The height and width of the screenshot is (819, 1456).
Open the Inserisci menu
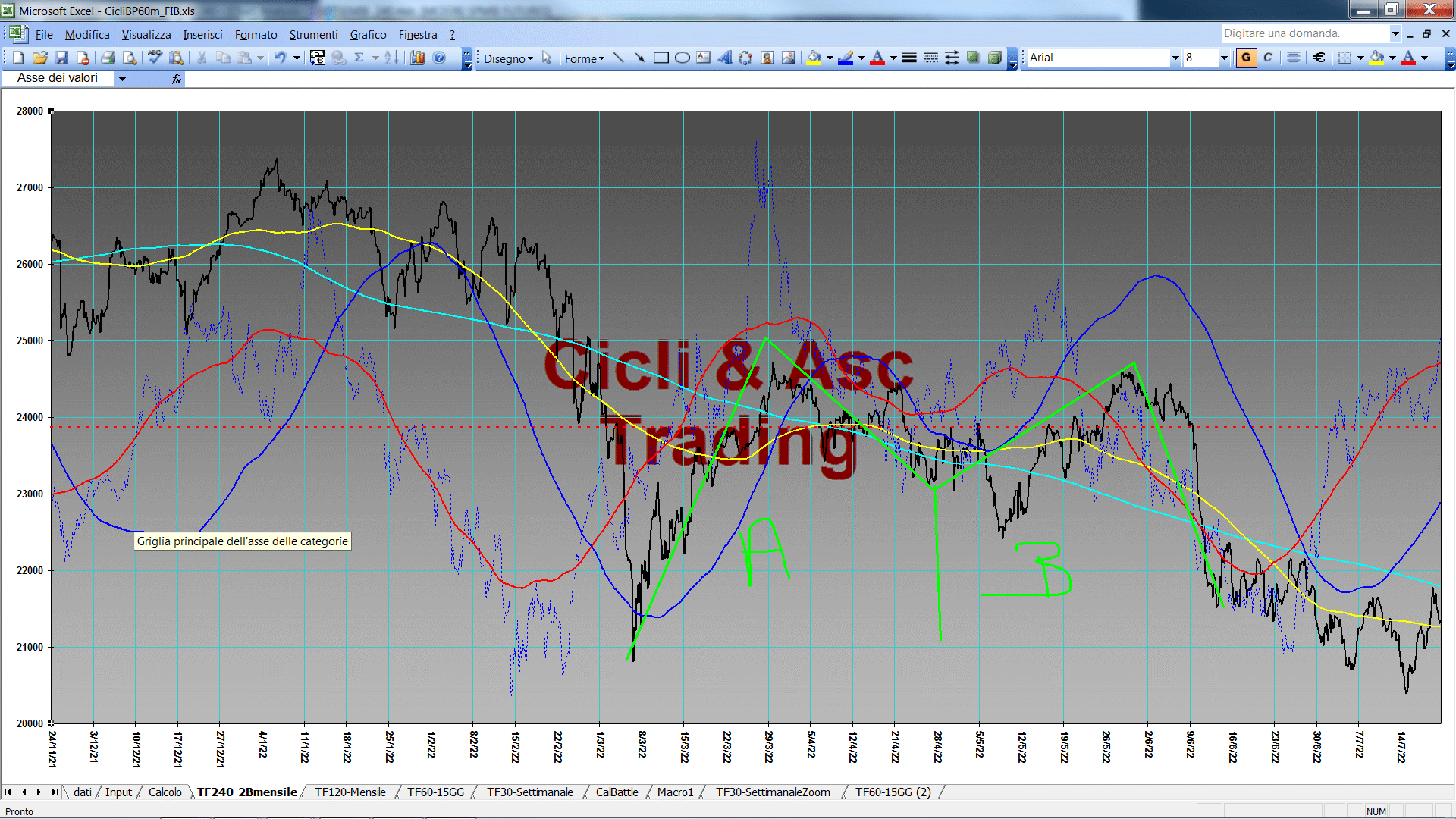(202, 35)
